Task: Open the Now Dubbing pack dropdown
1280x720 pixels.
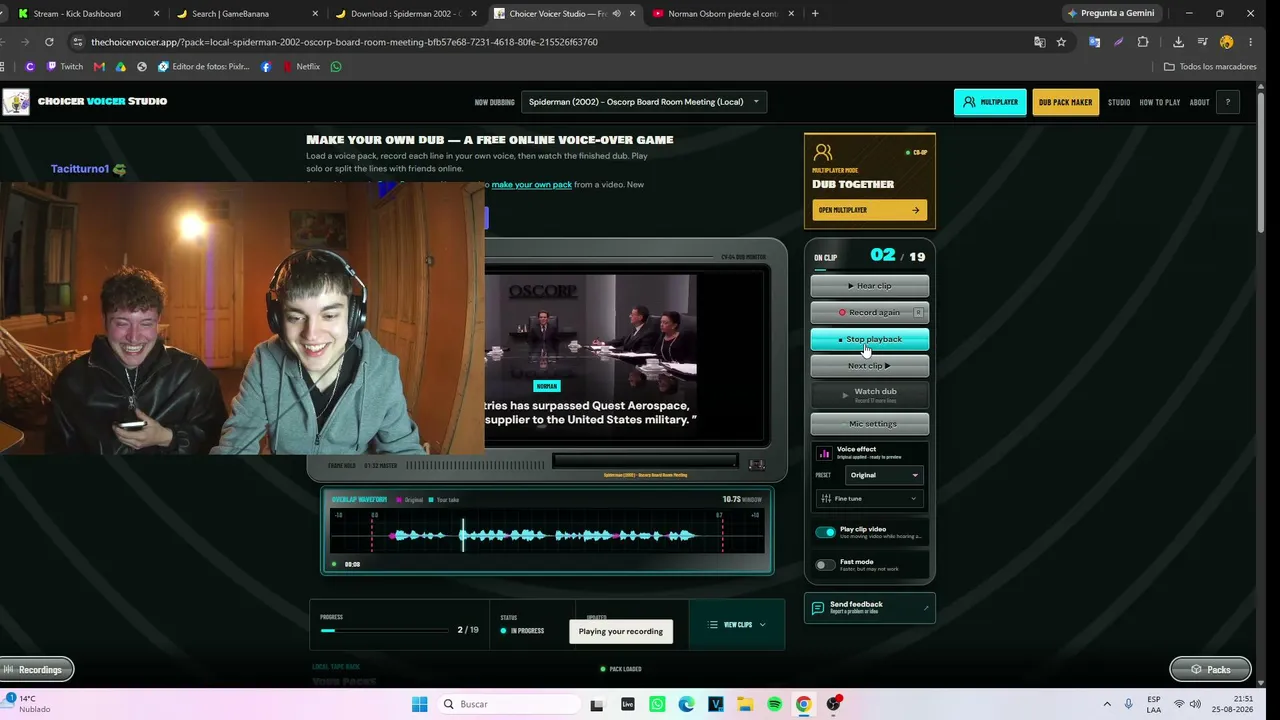Action: pos(645,102)
